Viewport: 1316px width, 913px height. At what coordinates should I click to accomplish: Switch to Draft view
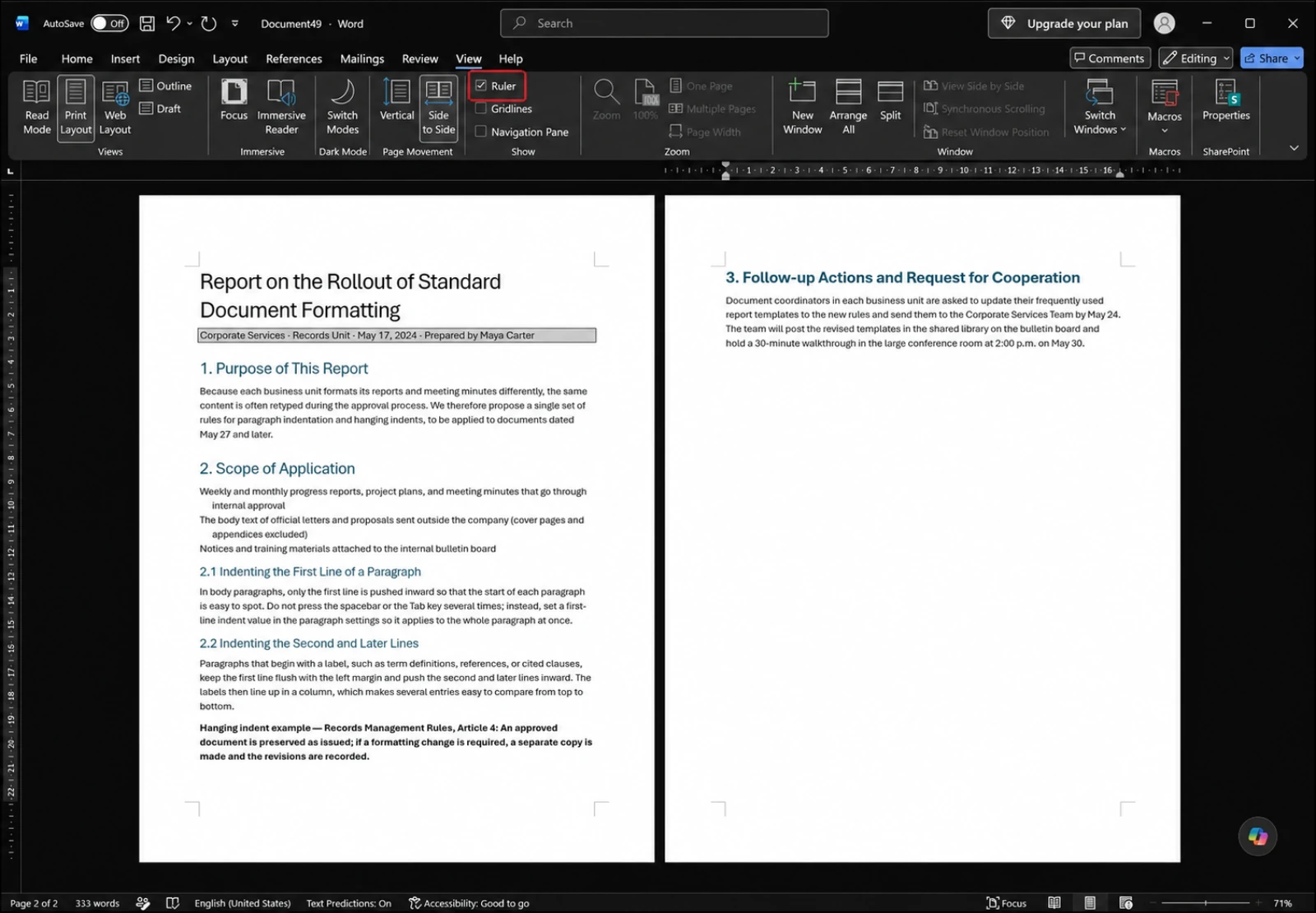pos(160,109)
